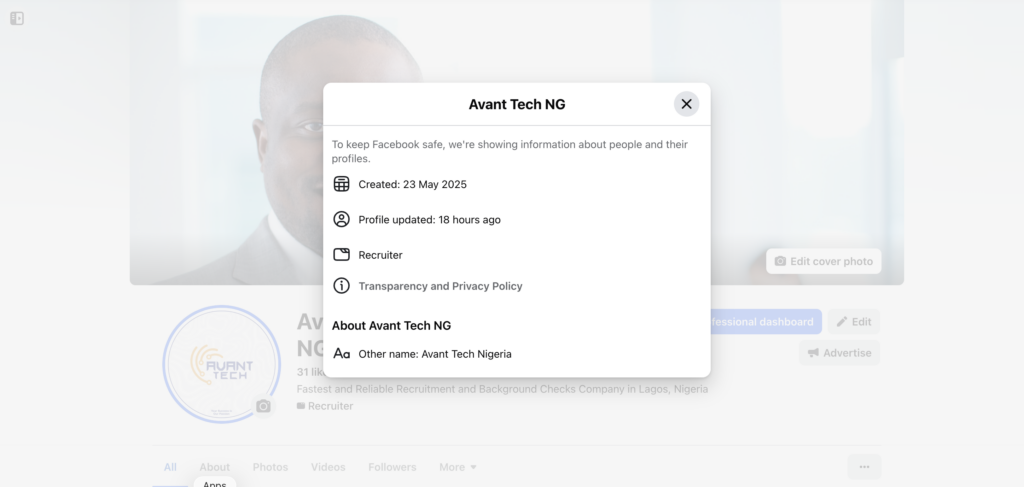Switch to the About tab
Viewport: 1024px width, 487px height.
pos(214,467)
